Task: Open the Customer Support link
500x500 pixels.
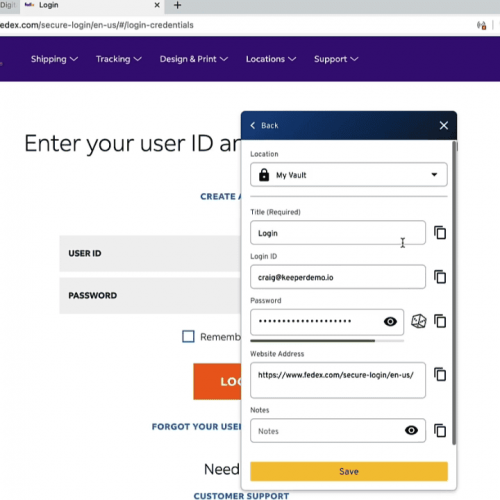Action: click(241, 496)
